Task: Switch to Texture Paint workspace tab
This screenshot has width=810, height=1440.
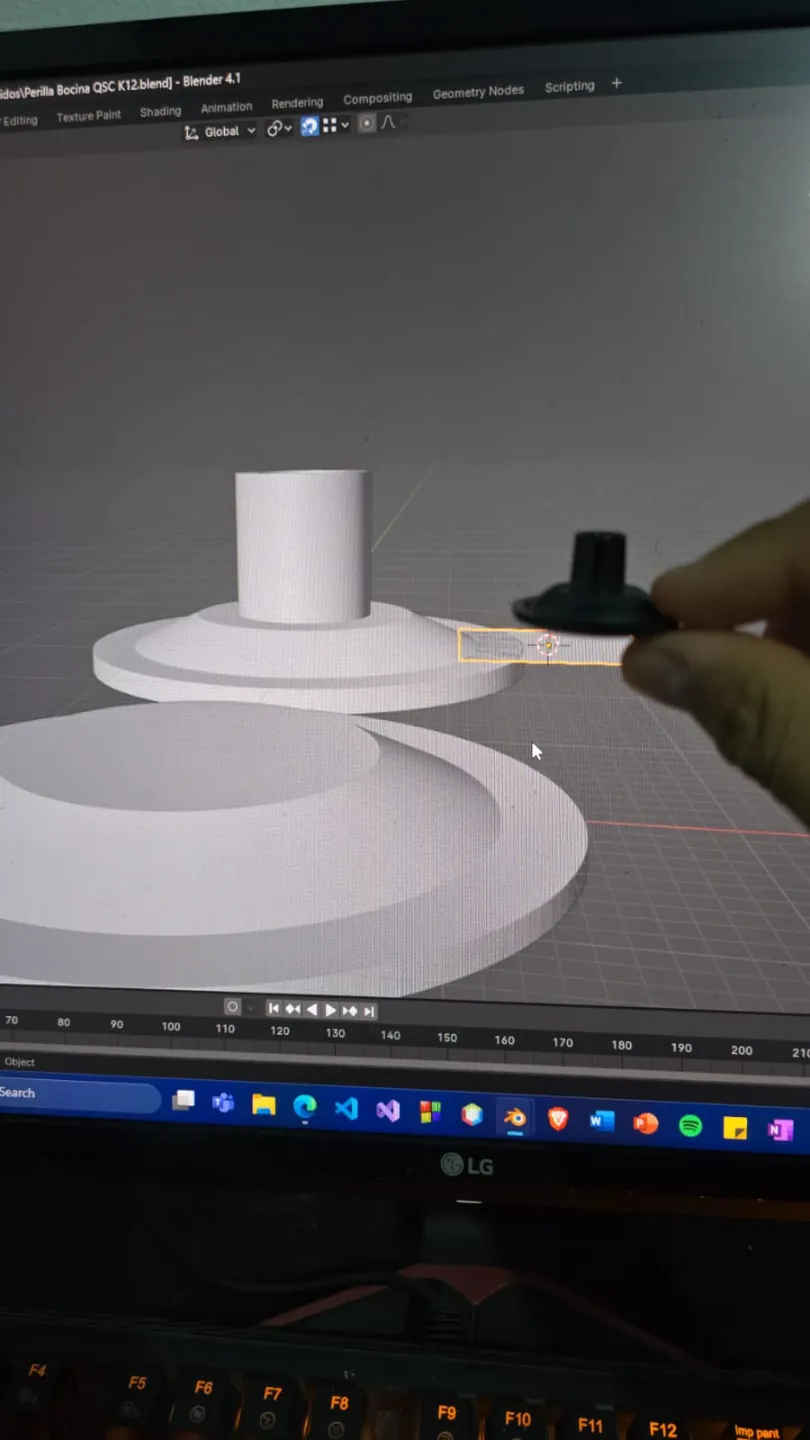Action: click(88, 116)
